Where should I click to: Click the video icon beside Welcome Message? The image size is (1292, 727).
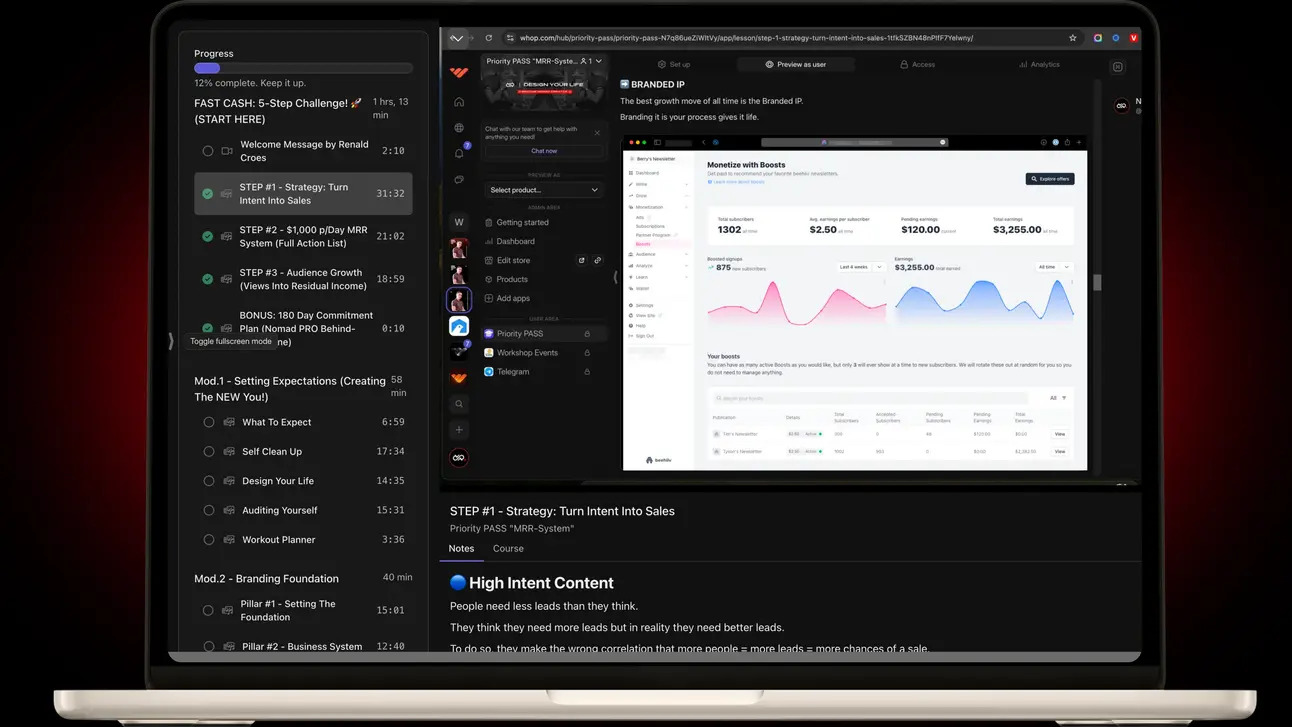point(227,151)
